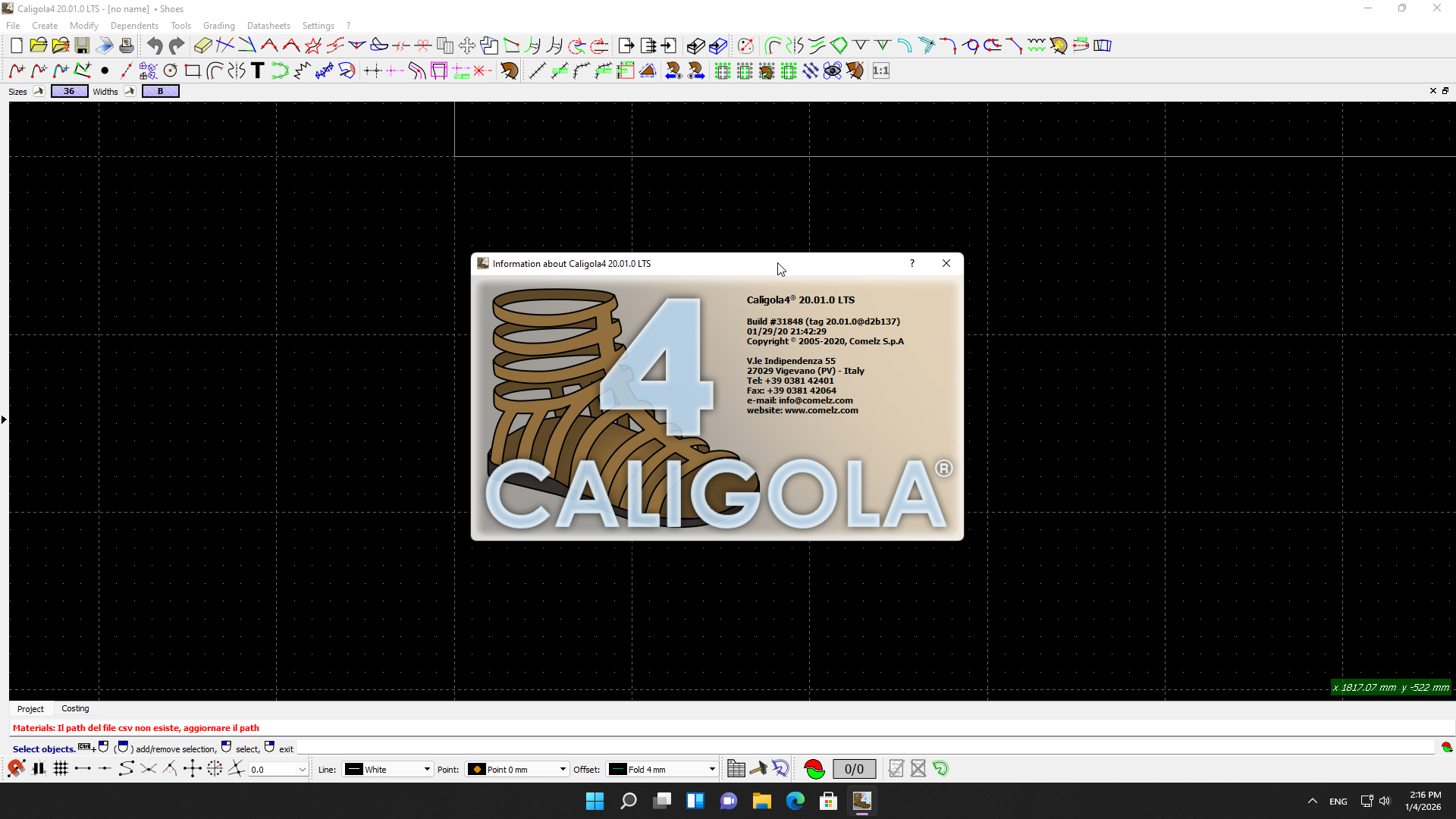Image resolution: width=1456 pixels, height=819 pixels.
Task: Select the rectangle drawing tool
Action: 193,71
